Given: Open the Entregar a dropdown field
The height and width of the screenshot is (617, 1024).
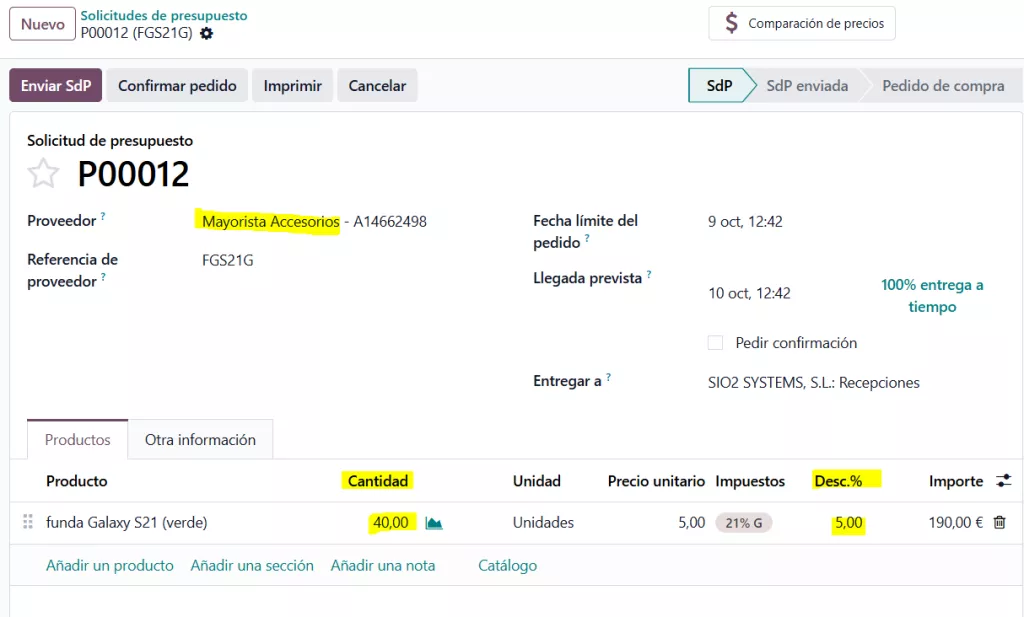Looking at the screenshot, I should (813, 382).
